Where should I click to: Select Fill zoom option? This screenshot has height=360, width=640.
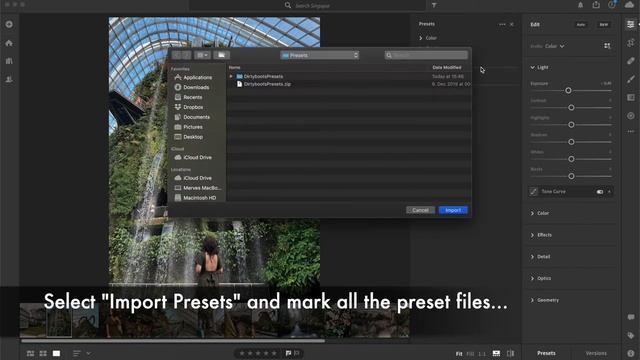point(470,354)
